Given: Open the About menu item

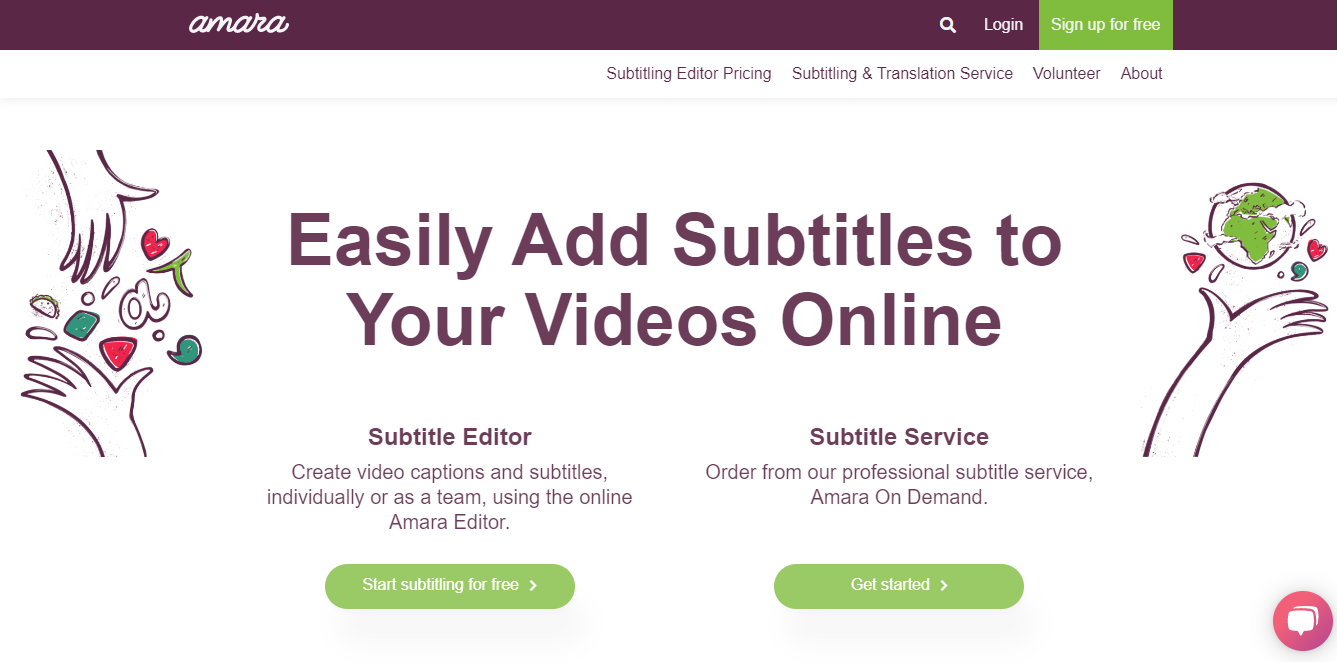Looking at the screenshot, I should (1141, 74).
